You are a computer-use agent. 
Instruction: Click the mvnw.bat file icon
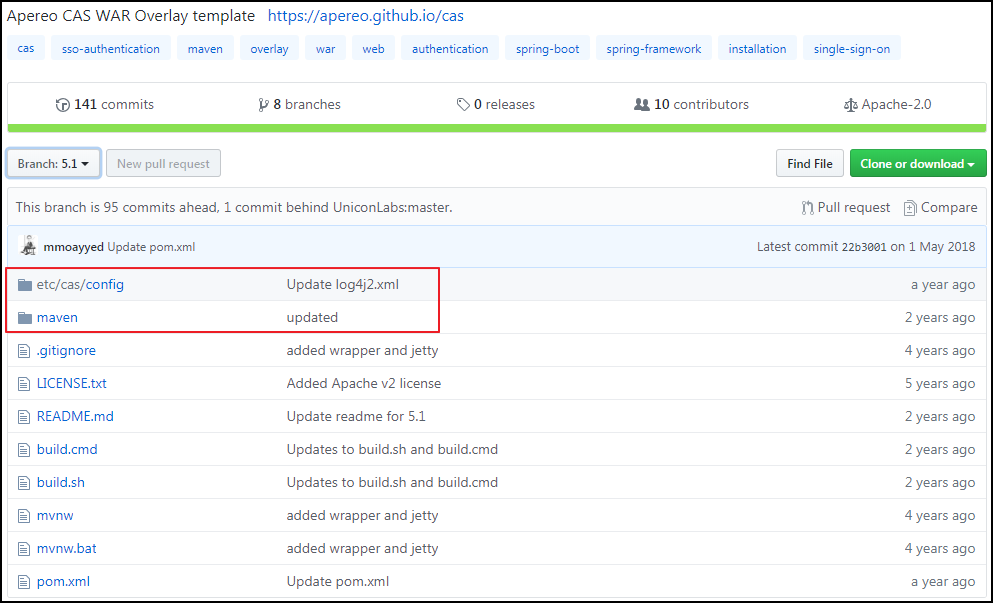click(x=24, y=549)
